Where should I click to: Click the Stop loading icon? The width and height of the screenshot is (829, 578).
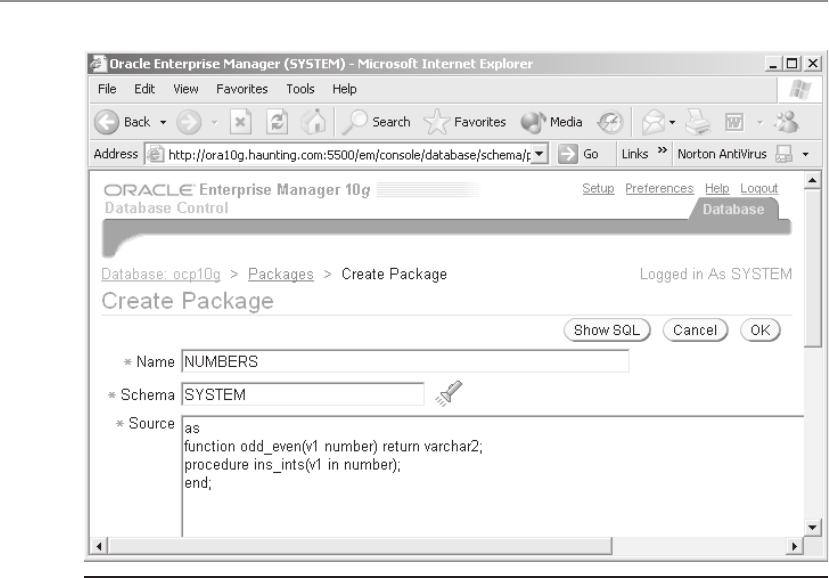(x=240, y=122)
